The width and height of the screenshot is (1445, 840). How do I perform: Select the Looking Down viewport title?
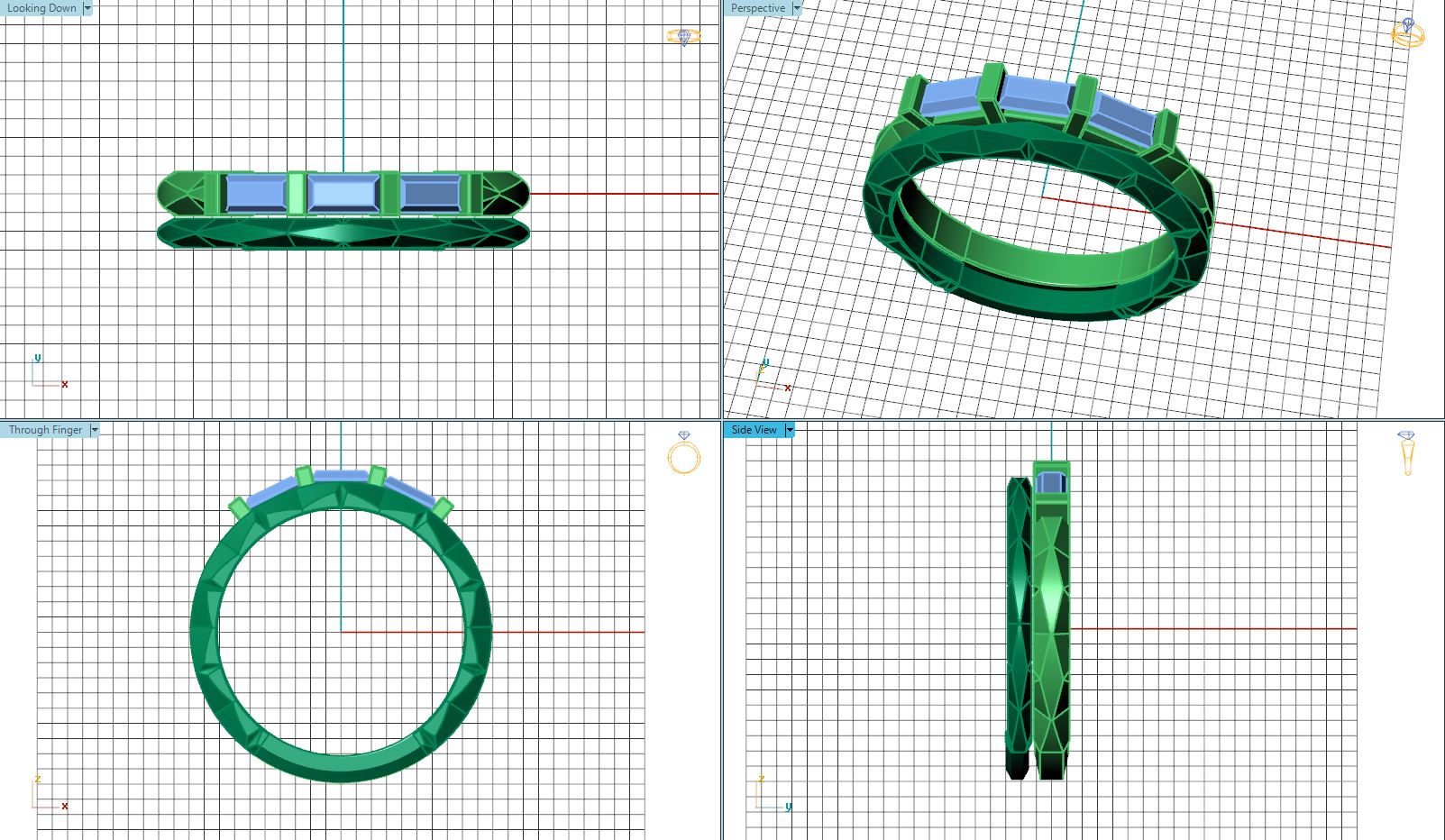click(41, 8)
